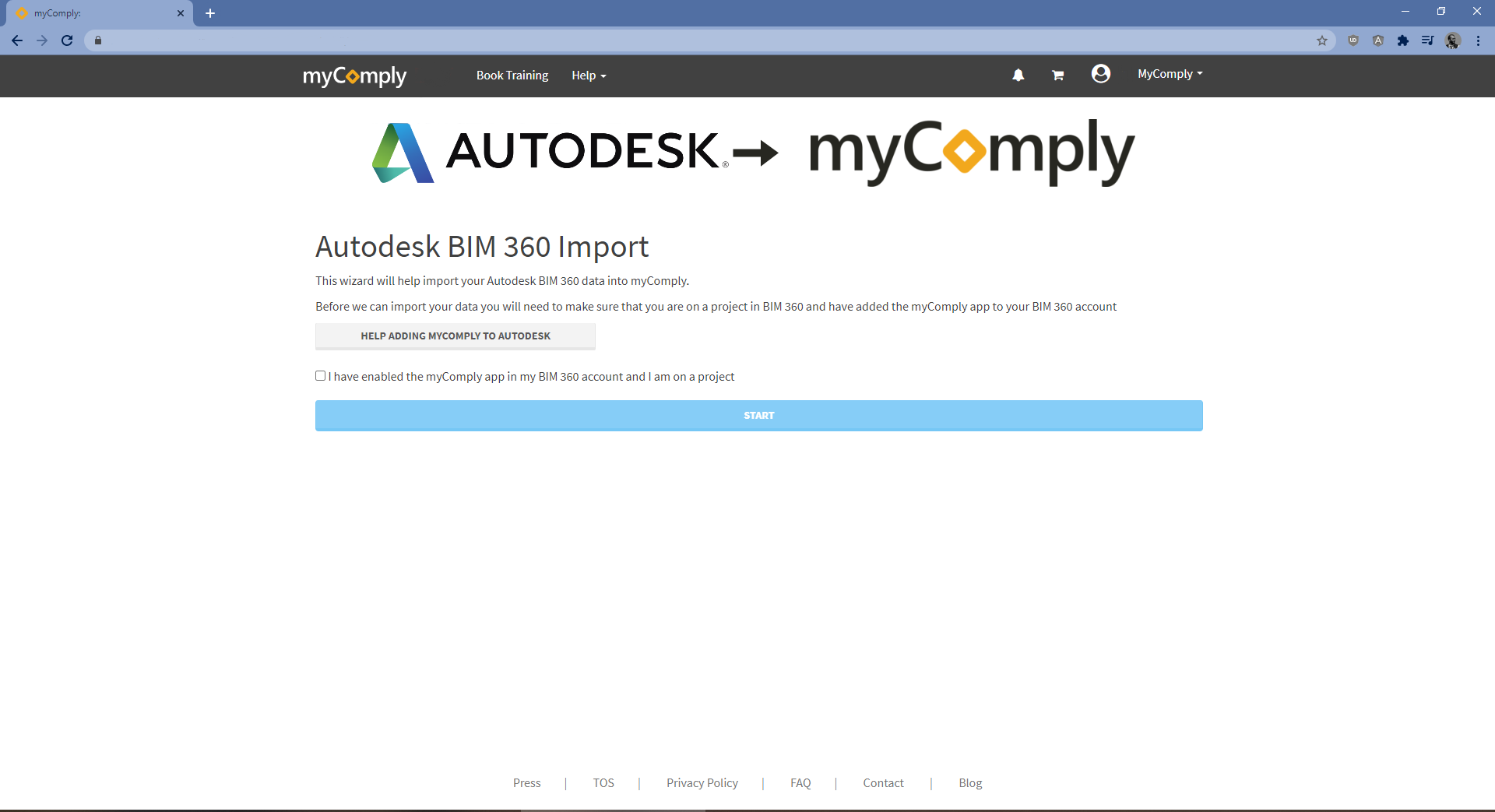Open the MyComply account dropdown
The width and height of the screenshot is (1495, 812).
[x=1170, y=74]
